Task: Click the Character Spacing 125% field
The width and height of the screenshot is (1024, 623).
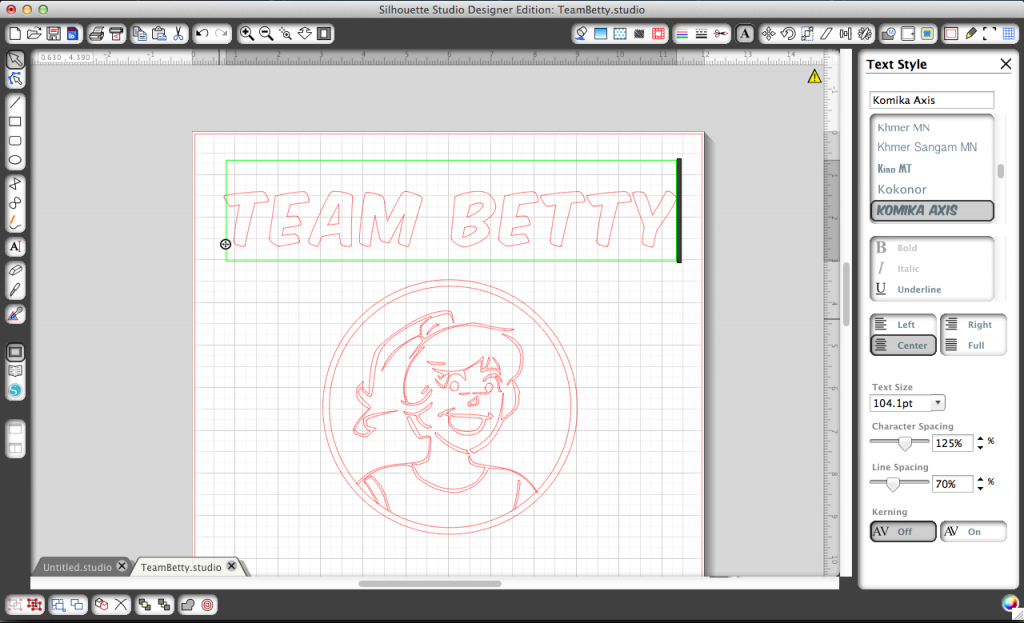Action: (952, 443)
